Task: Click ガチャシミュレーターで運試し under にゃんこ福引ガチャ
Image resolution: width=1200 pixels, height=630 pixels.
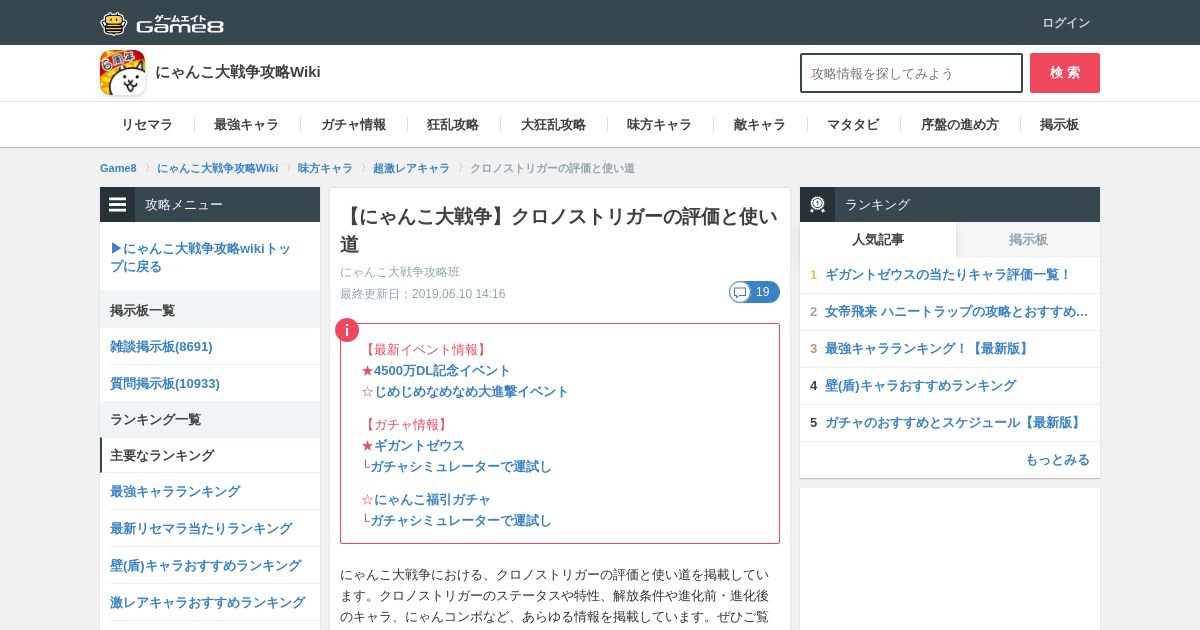Action: click(461, 520)
